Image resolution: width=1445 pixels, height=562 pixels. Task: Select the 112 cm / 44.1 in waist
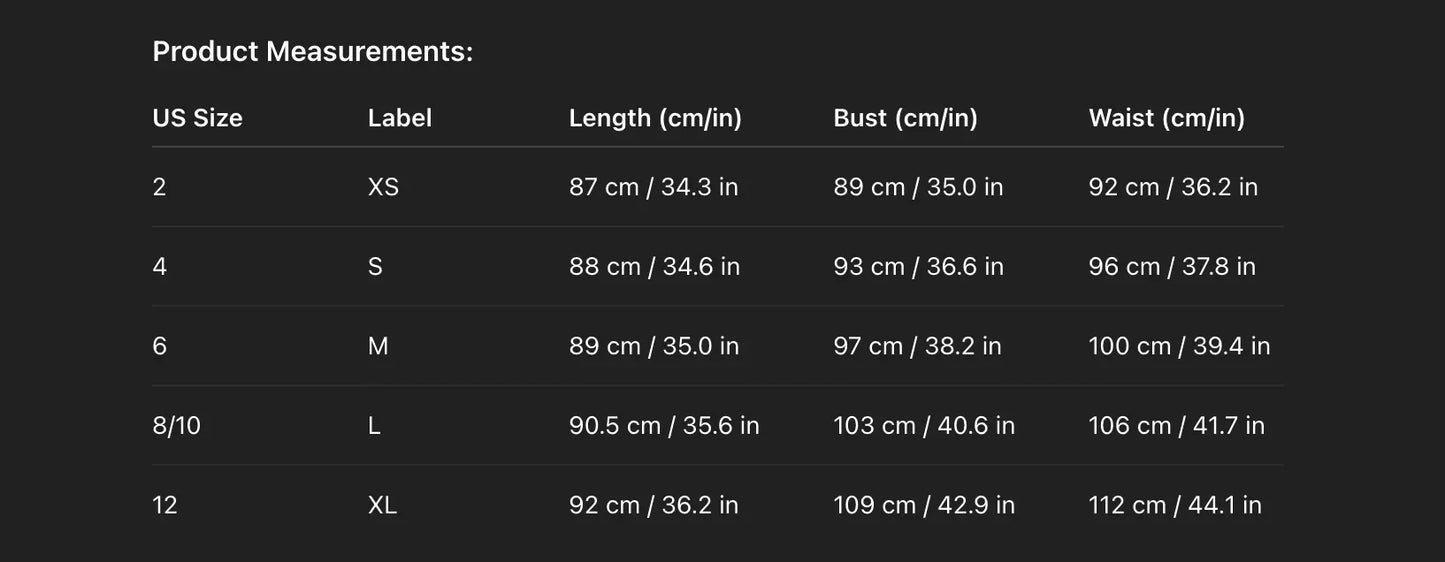[1175, 505]
